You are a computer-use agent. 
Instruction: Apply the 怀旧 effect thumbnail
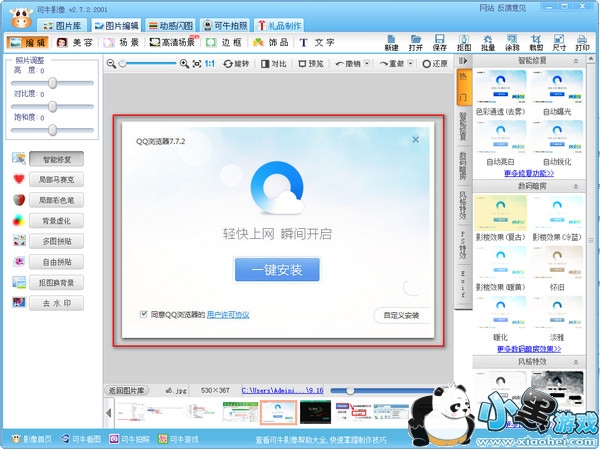(557, 262)
